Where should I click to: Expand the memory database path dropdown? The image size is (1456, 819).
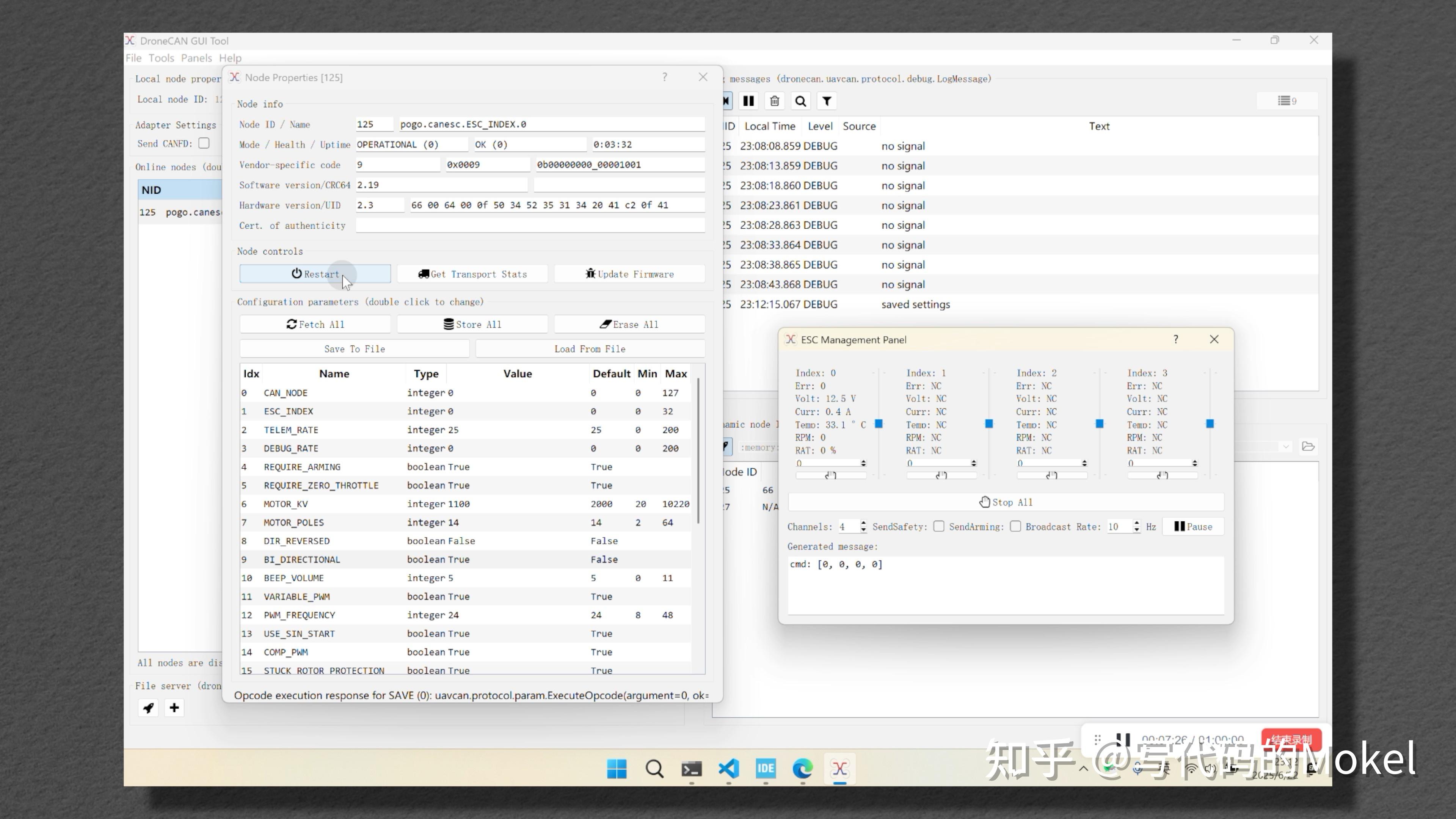coord(1286,447)
